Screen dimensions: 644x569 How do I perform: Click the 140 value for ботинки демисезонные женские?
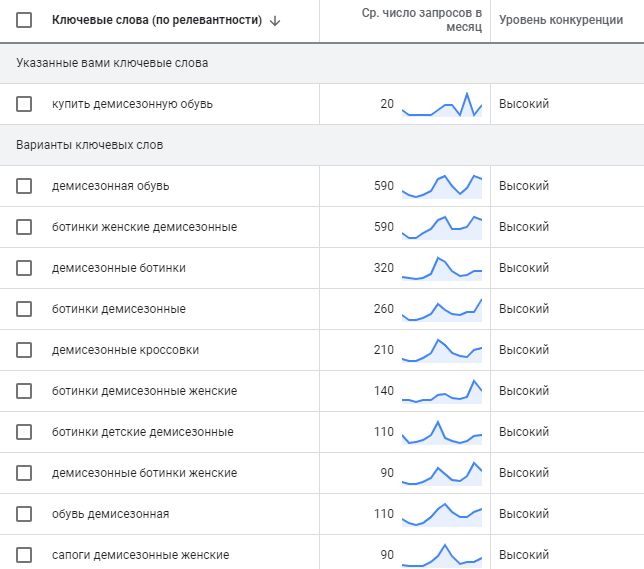[x=384, y=391]
